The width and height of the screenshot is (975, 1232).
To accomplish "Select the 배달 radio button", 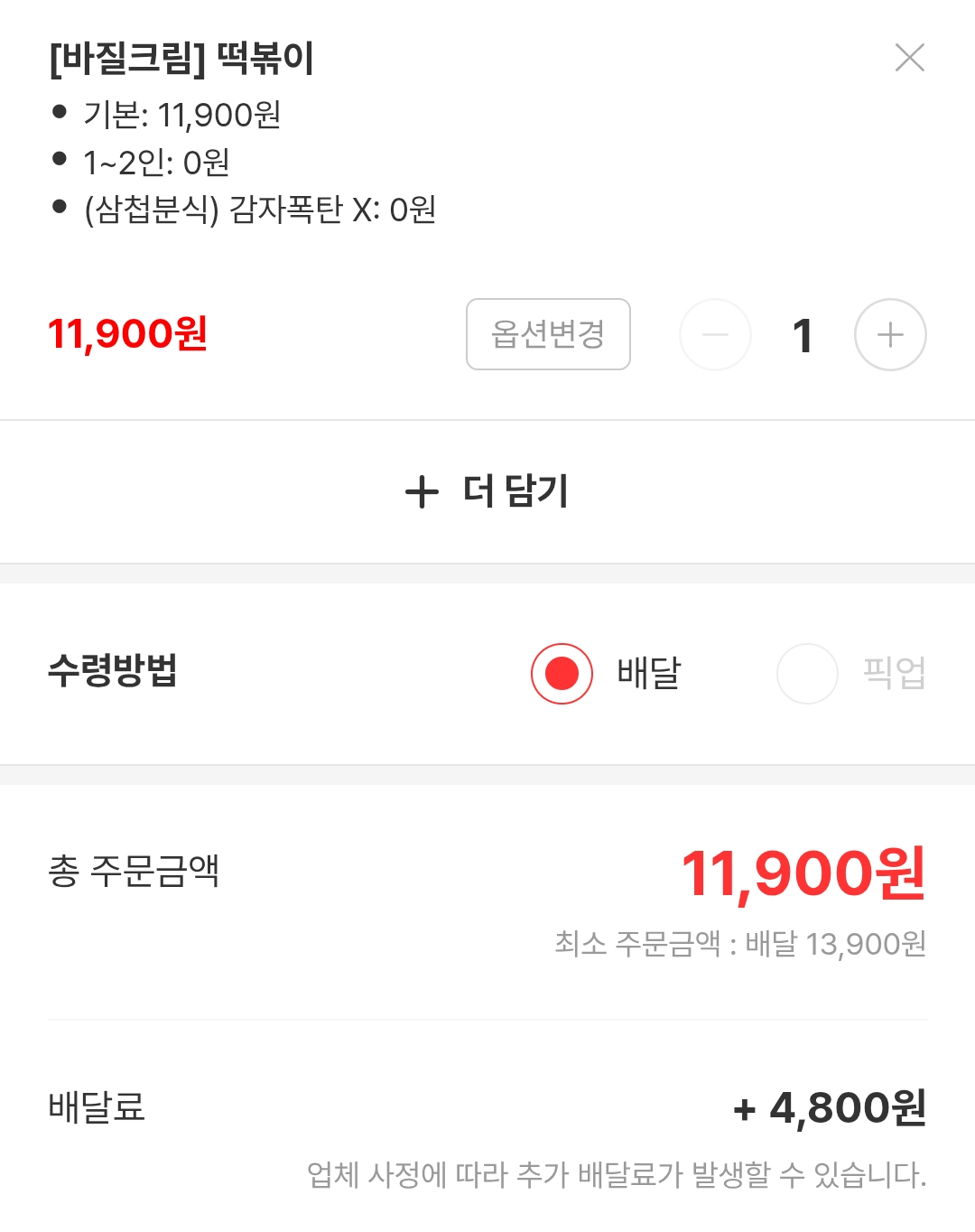I will pyautogui.click(x=562, y=673).
